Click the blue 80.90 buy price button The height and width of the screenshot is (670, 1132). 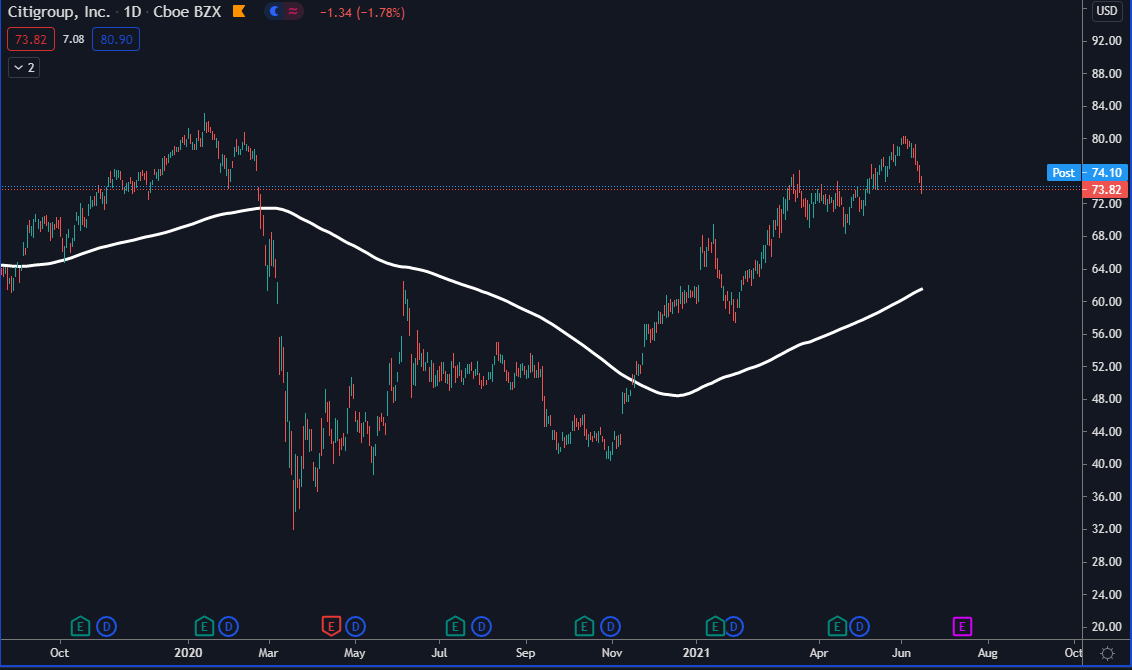116,39
